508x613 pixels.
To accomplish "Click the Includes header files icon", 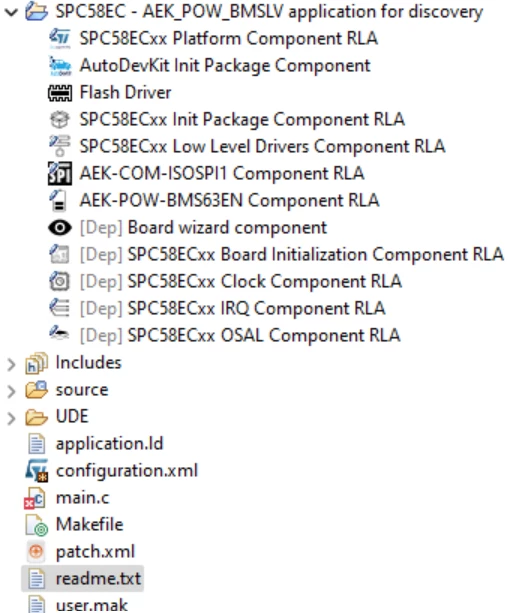I will (x=36, y=363).
